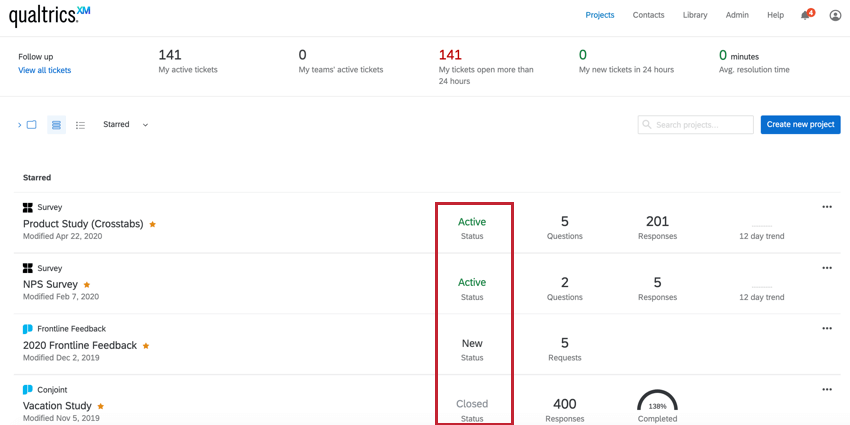Screen dimensions: 850x425
Task: Open the notifications bell icon
Action: (807, 15)
